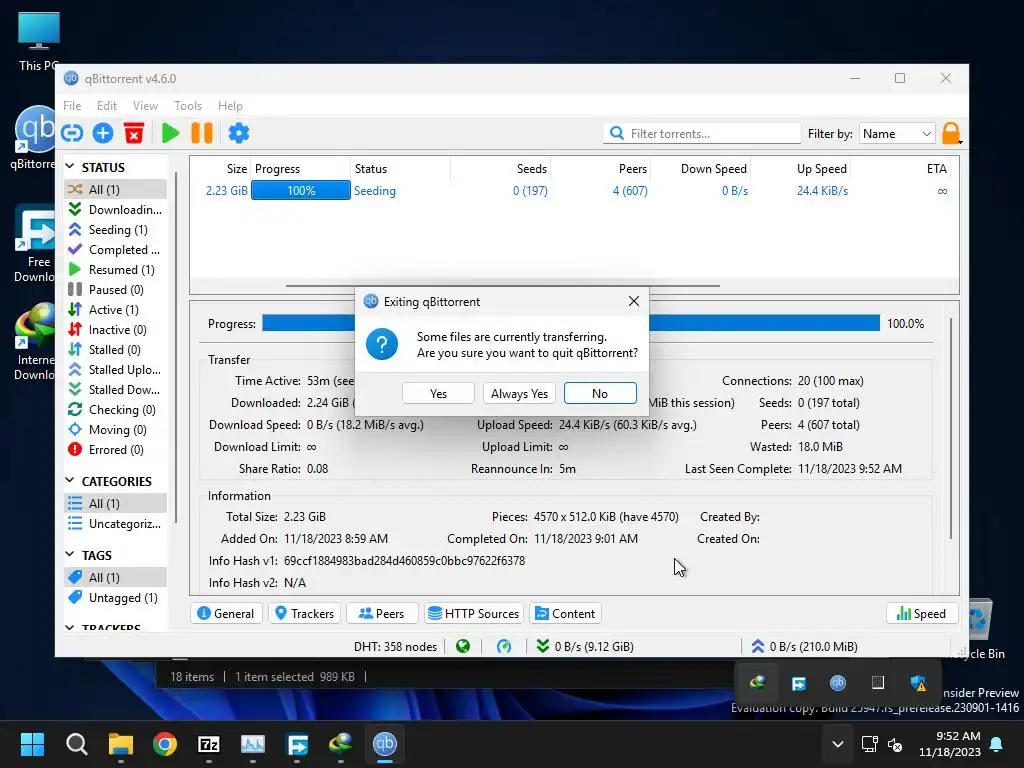Select the Inactive (0) status filter
This screenshot has width=1024, height=768.
[116, 330]
